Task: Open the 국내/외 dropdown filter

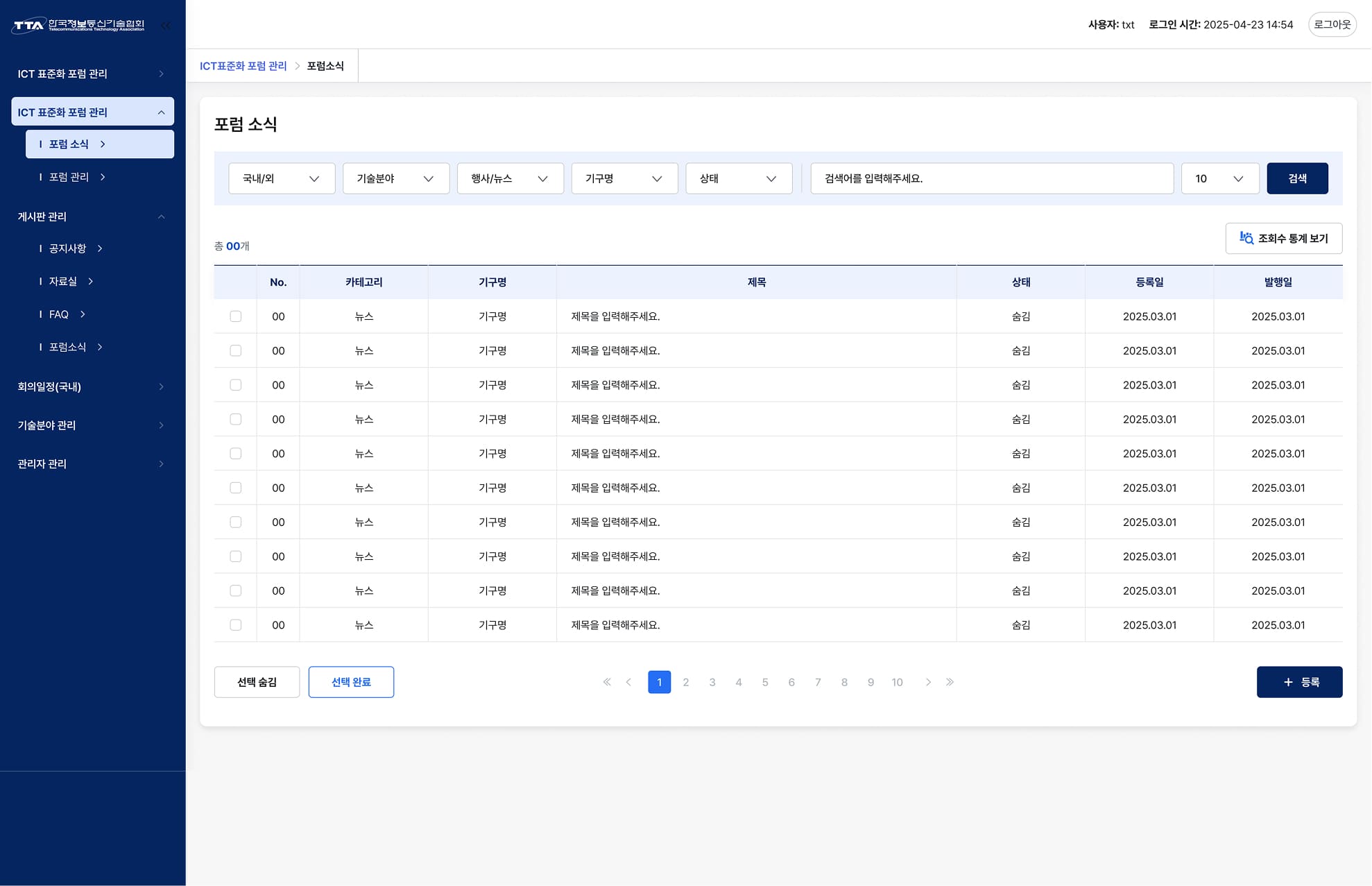Action: (282, 178)
